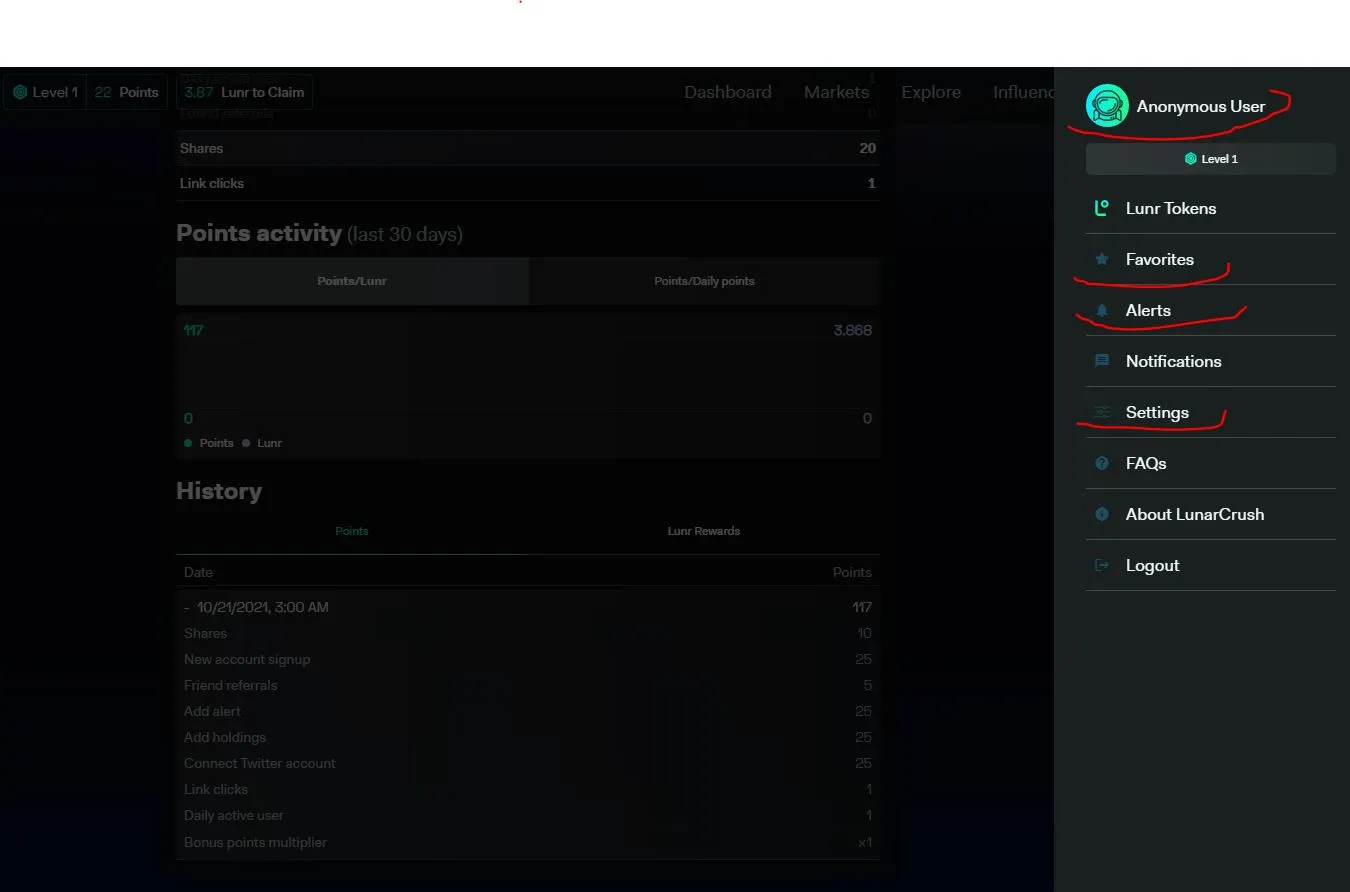Open FAQs from the side menu
This screenshot has width=1350, height=892.
click(x=1211, y=463)
